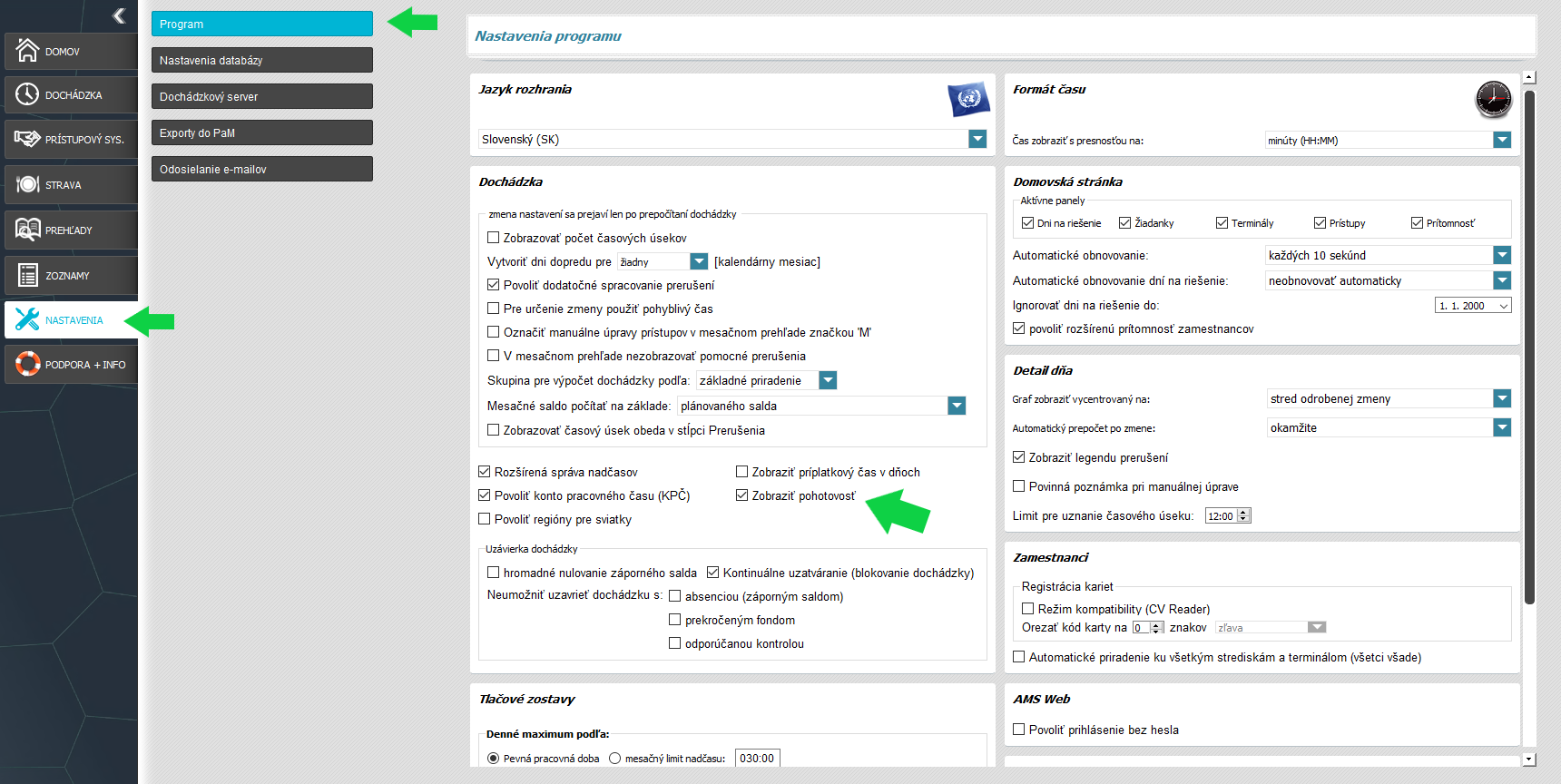Expand the Slovenský (SK) language dropdown
The height and width of the screenshot is (784, 1561).
pos(977,139)
